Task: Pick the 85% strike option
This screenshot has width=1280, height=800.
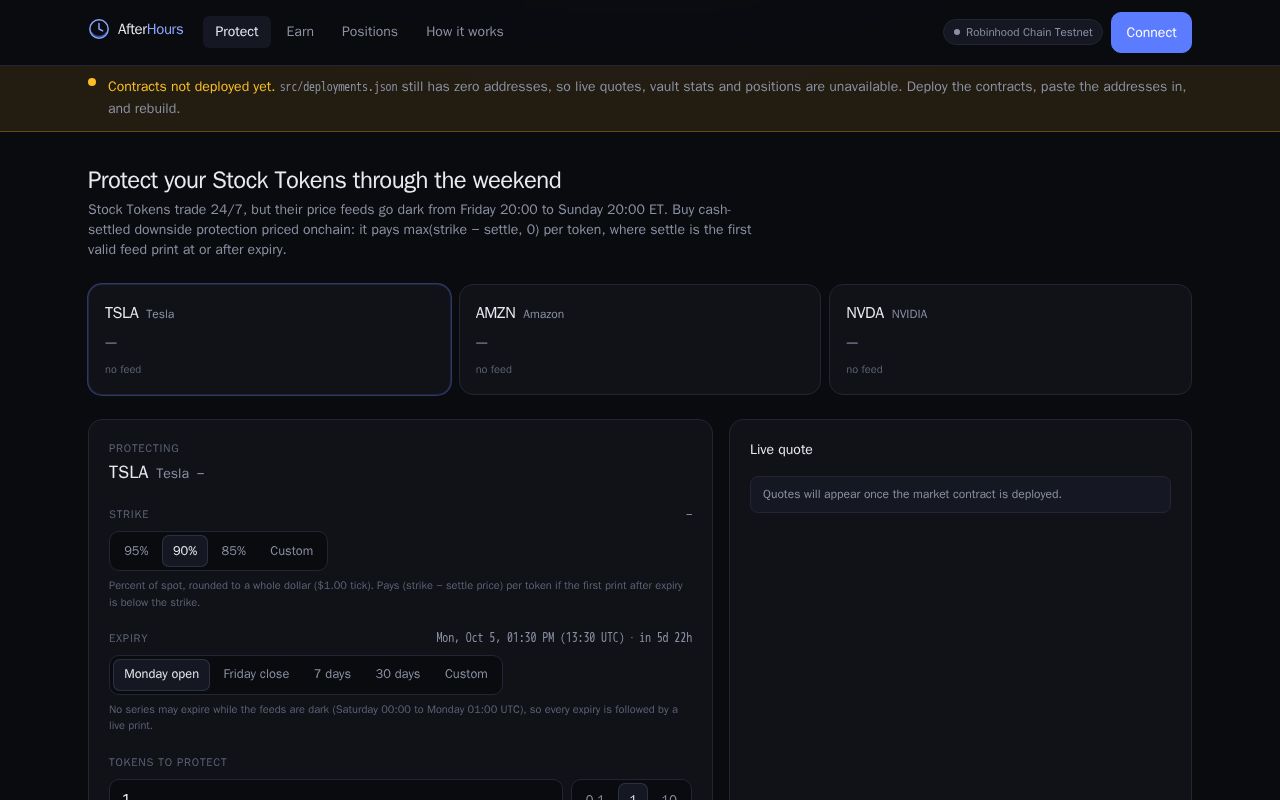Action: coord(234,551)
